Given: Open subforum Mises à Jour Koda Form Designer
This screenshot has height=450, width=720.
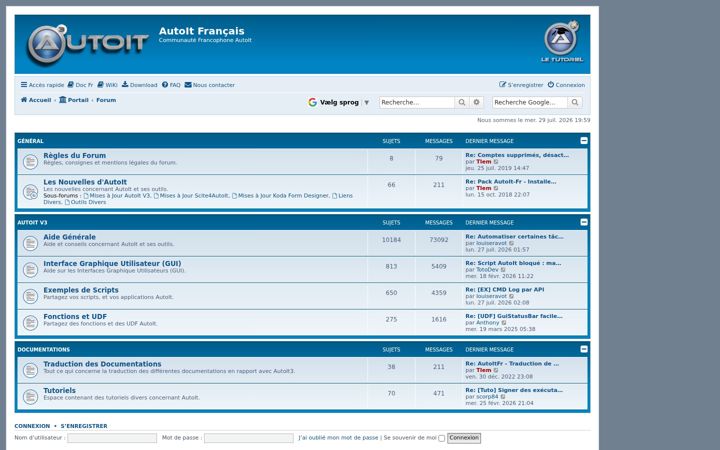Looking at the screenshot, I should (x=281, y=196).
